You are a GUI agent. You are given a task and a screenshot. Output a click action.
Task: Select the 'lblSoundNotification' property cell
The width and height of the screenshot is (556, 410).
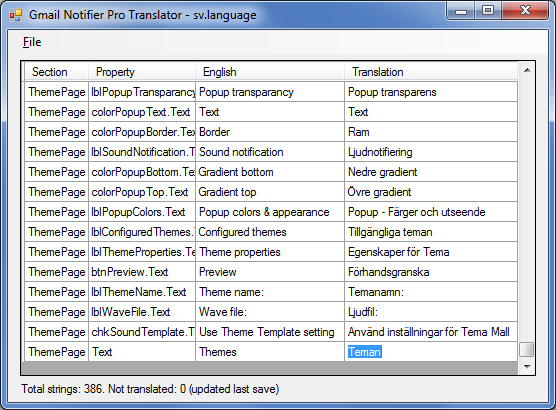pos(142,152)
